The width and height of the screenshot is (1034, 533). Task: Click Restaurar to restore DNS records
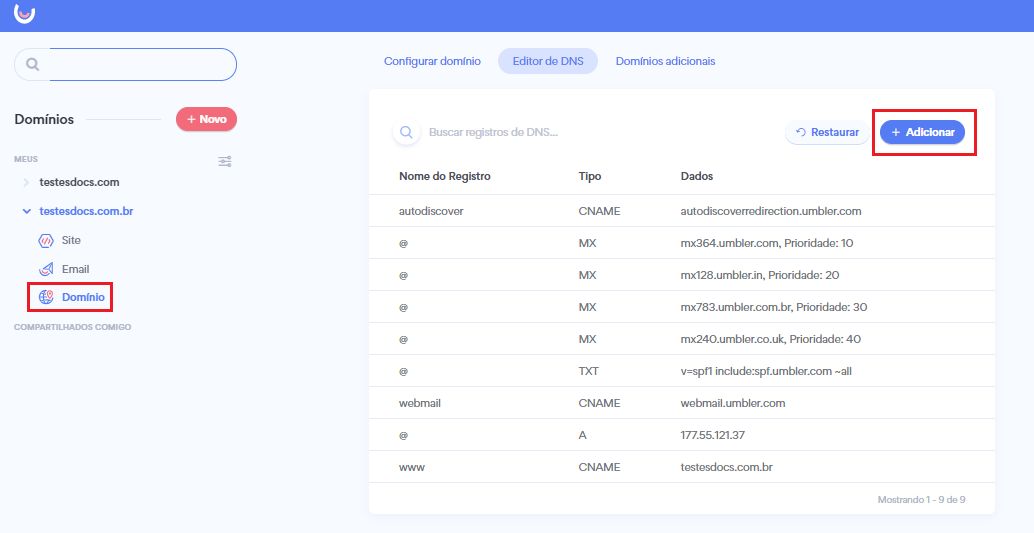point(827,132)
